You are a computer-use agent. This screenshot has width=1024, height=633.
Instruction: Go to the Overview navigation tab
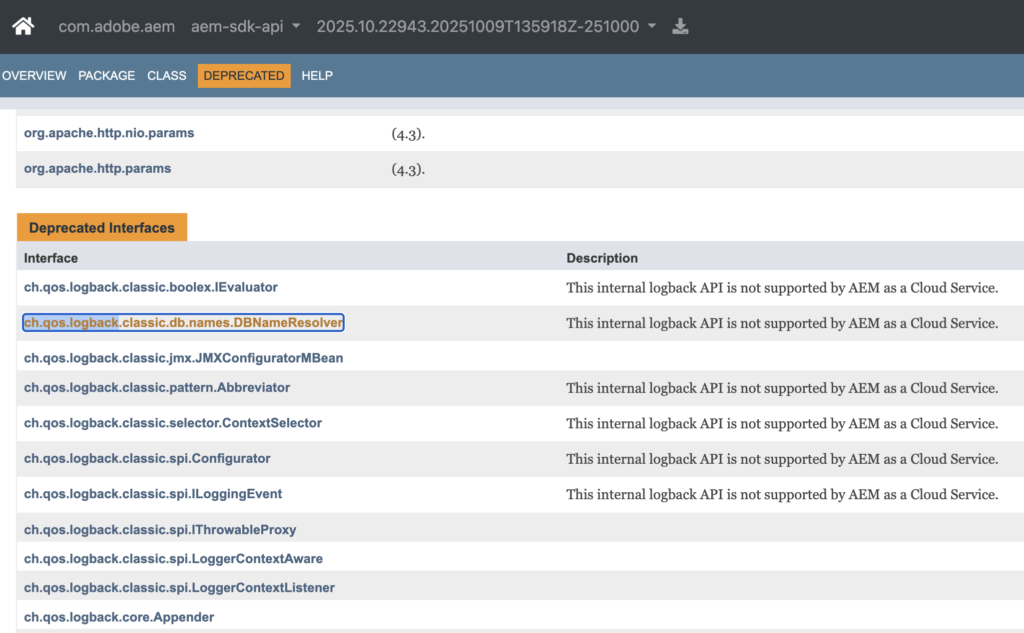coord(34,76)
